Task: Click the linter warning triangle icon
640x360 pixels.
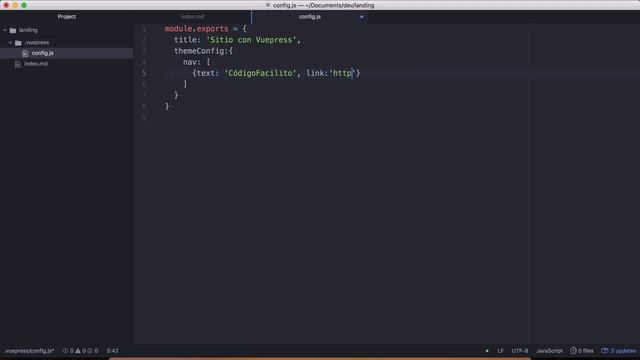Action: click(x=78, y=351)
